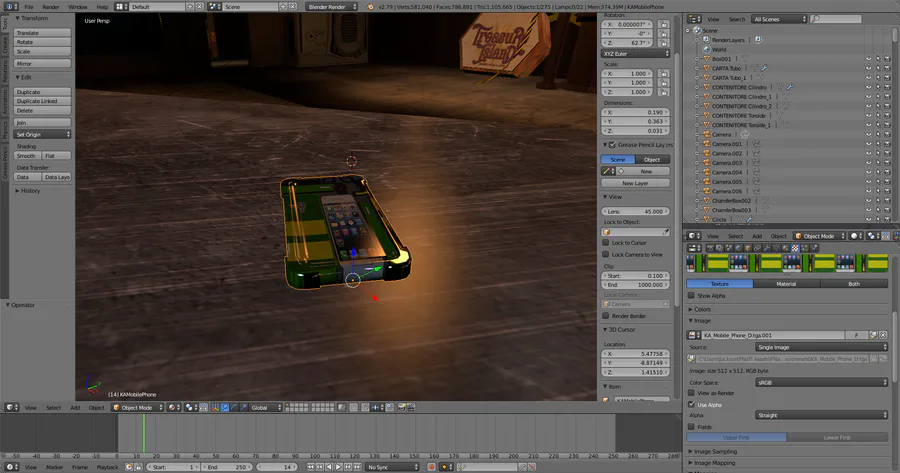Hide Box001 using its eye icon
This screenshot has width=900, height=473.
coord(868,59)
